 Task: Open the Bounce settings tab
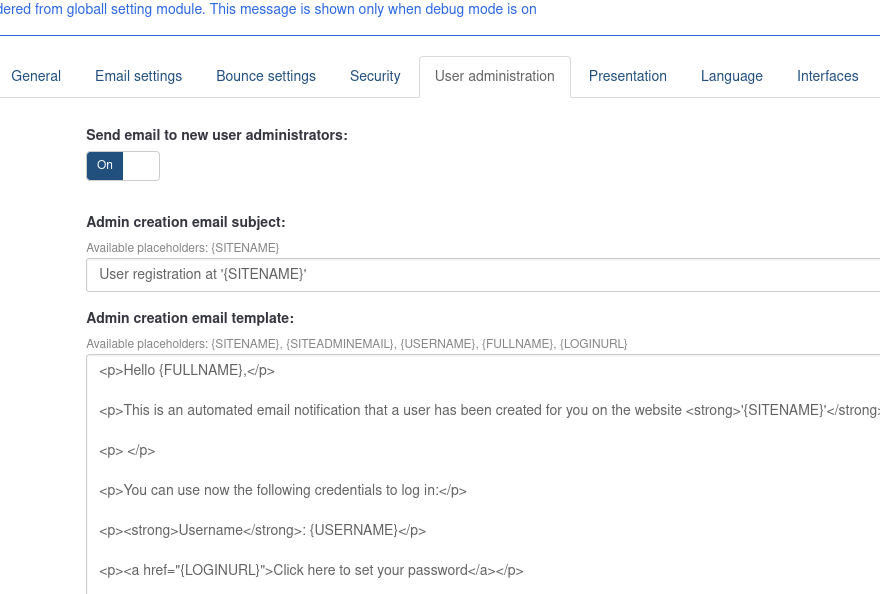point(266,76)
